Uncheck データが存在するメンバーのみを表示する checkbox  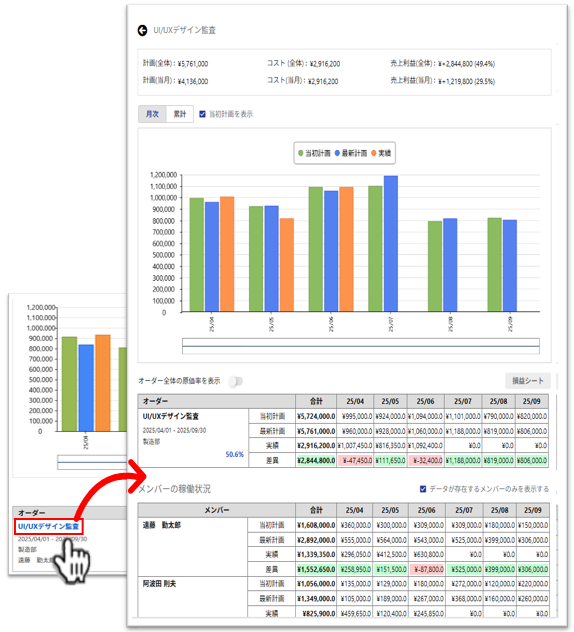[423, 489]
